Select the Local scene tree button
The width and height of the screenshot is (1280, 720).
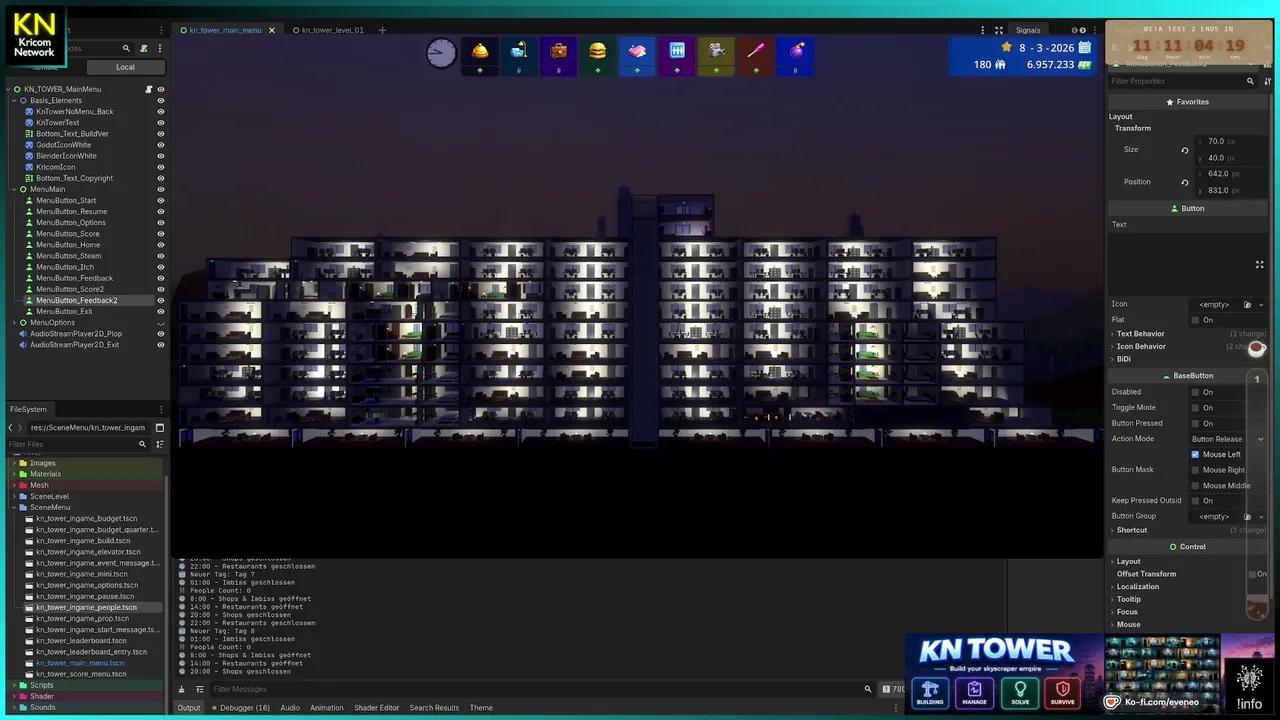(125, 67)
